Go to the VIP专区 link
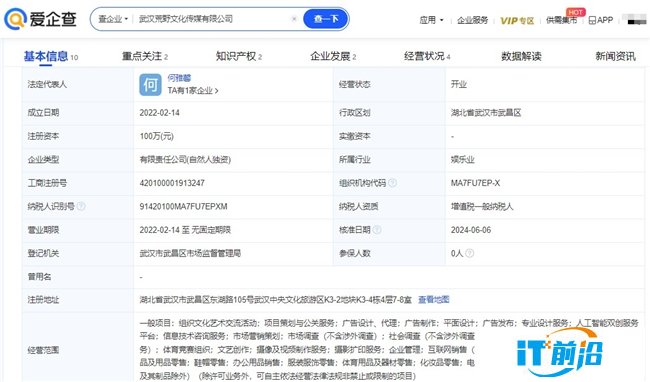This screenshot has width=650, height=382. 517,20
